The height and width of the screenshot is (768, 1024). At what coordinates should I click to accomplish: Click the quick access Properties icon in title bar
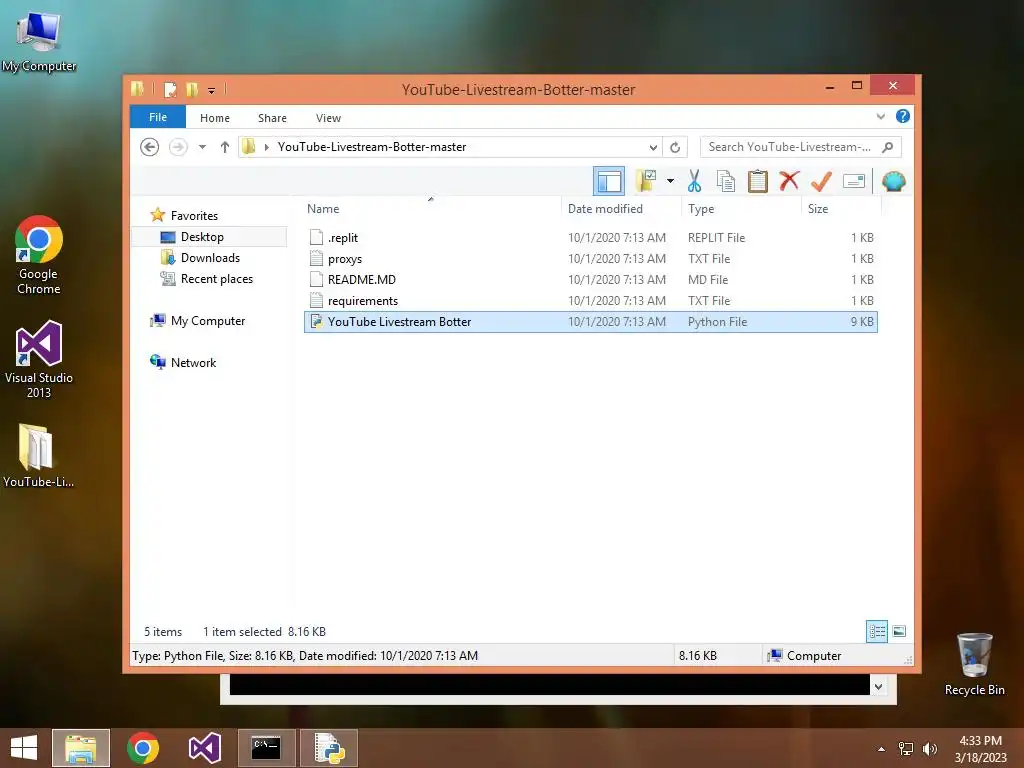click(170, 89)
